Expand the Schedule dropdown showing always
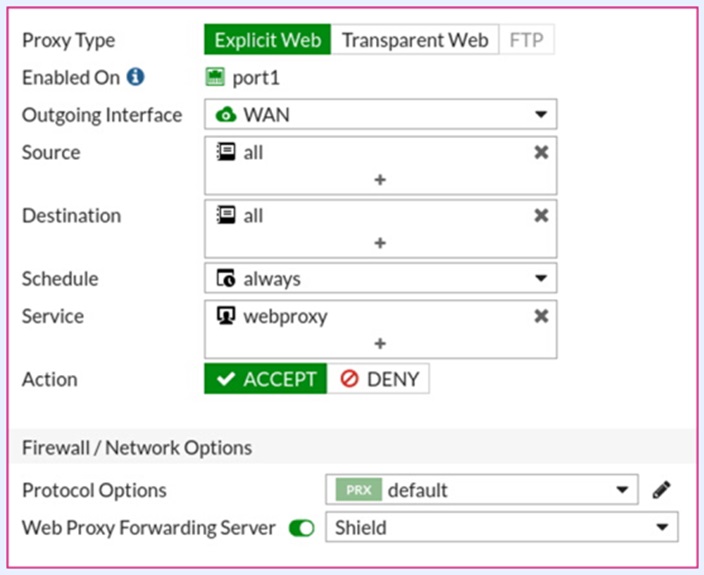 pos(380,278)
